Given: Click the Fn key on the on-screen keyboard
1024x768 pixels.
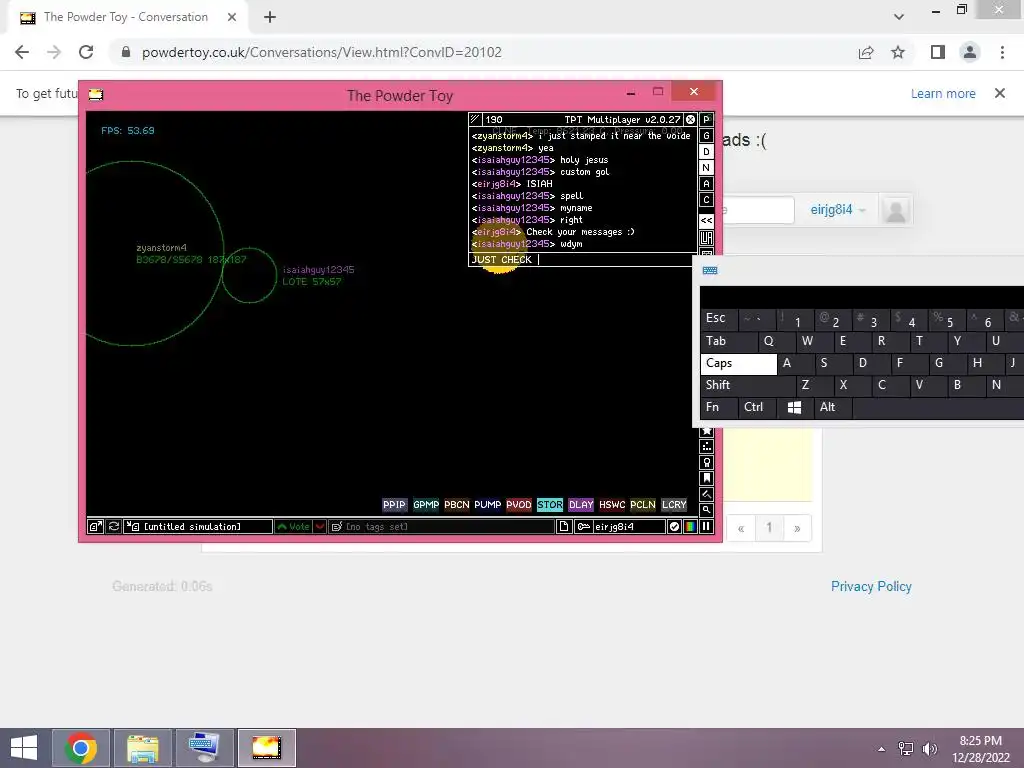Looking at the screenshot, I should click(719, 408).
